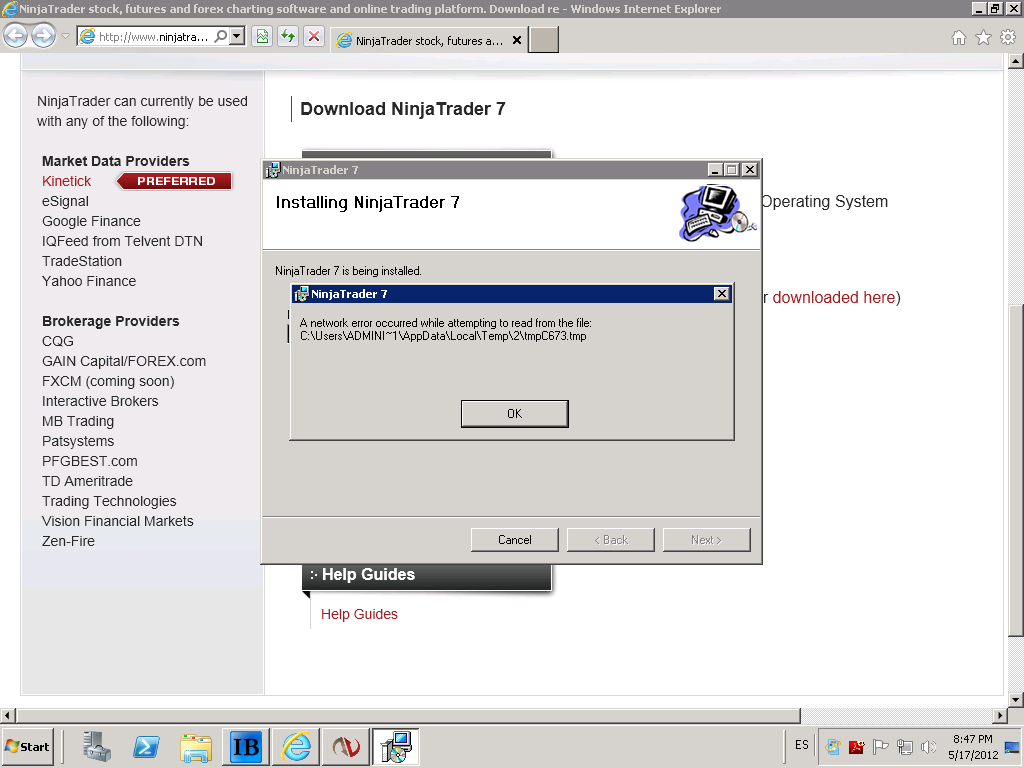Open the red Help Guides link
This screenshot has width=1024, height=768.
[x=359, y=615]
